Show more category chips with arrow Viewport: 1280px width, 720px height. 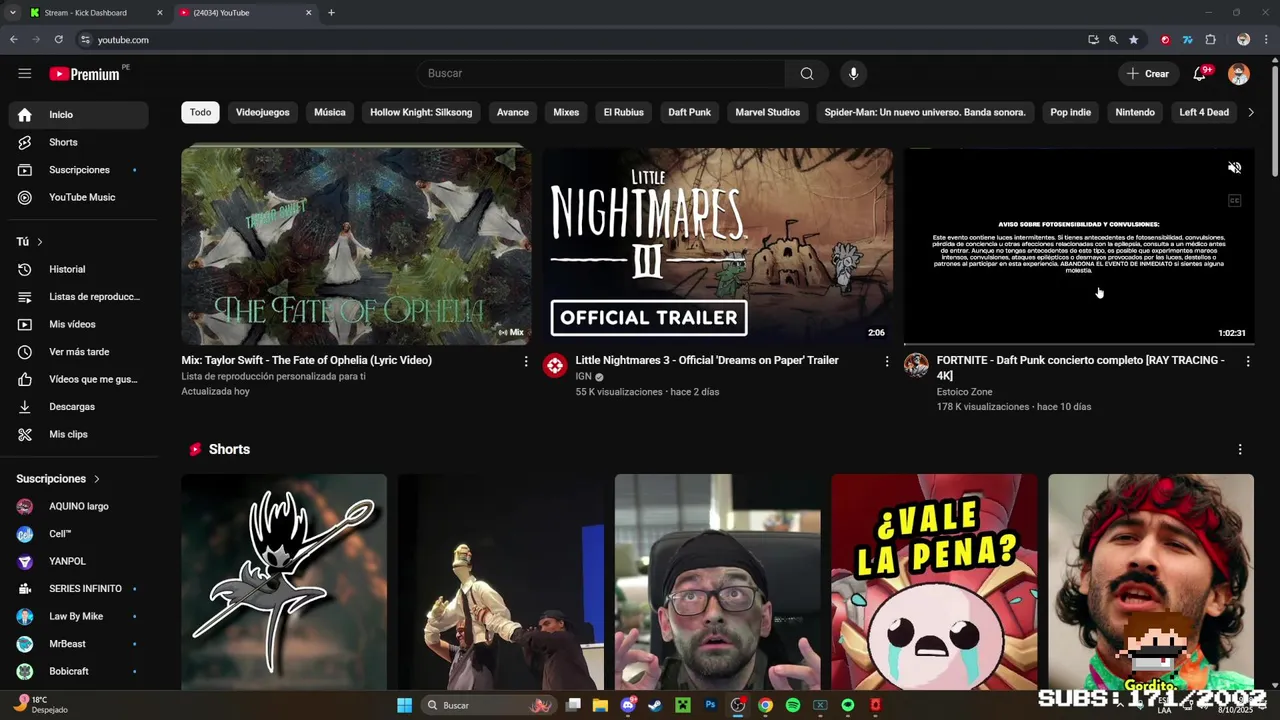[1251, 112]
